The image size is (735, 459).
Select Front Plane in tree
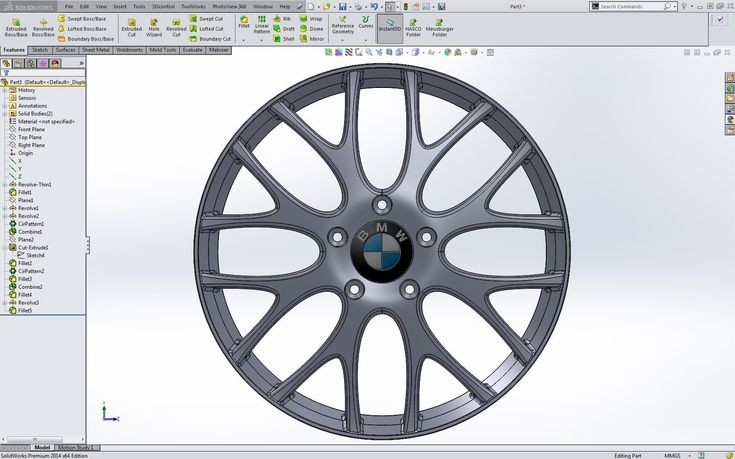(31, 129)
